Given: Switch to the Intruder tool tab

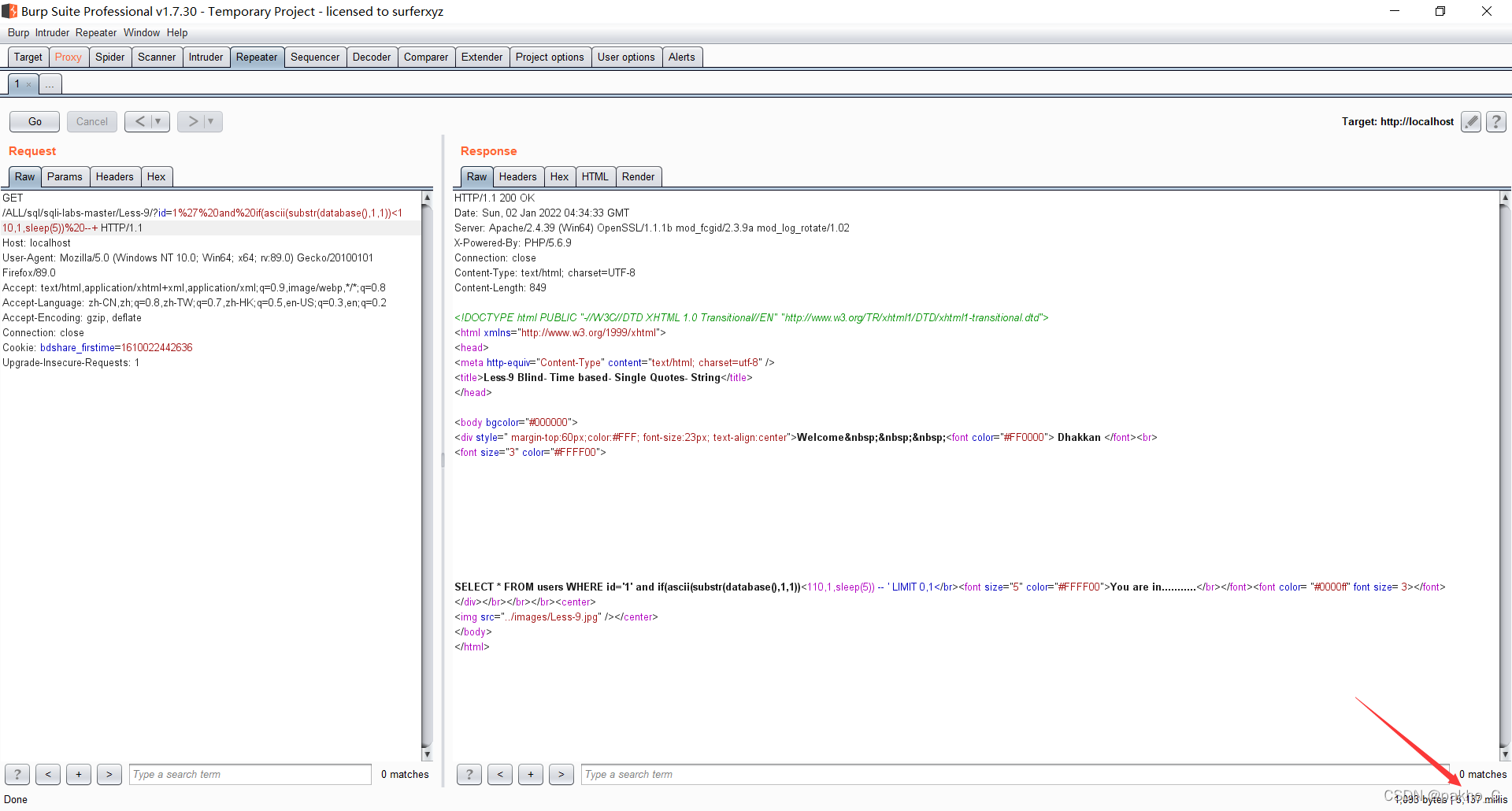Looking at the screenshot, I should [x=206, y=57].
